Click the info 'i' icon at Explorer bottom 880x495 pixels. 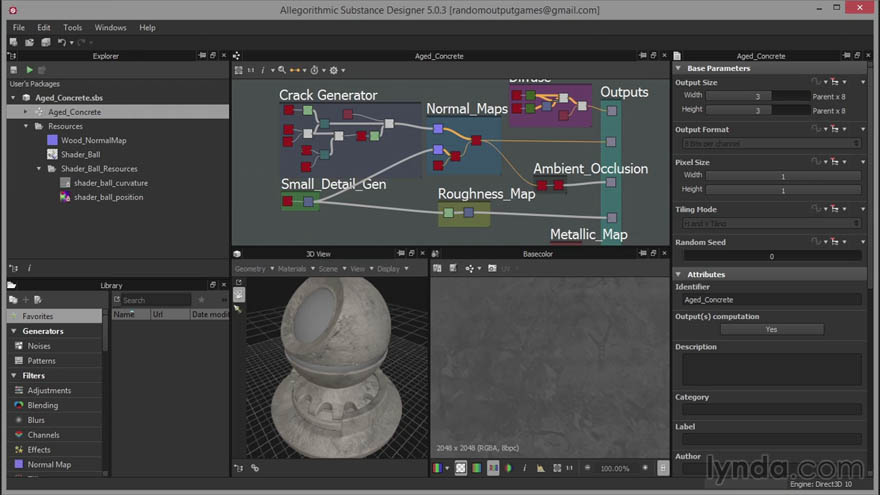tap(29, 268)
